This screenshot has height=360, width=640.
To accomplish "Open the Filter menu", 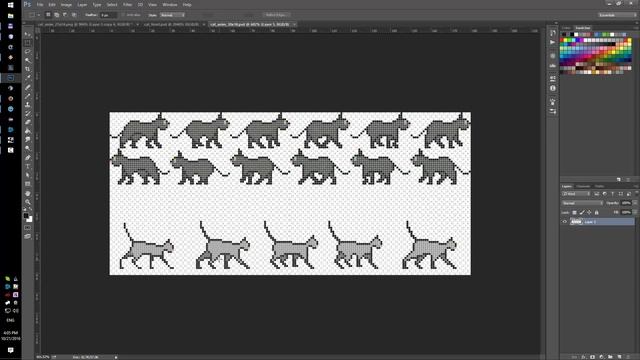I will (x=127, y=5).
